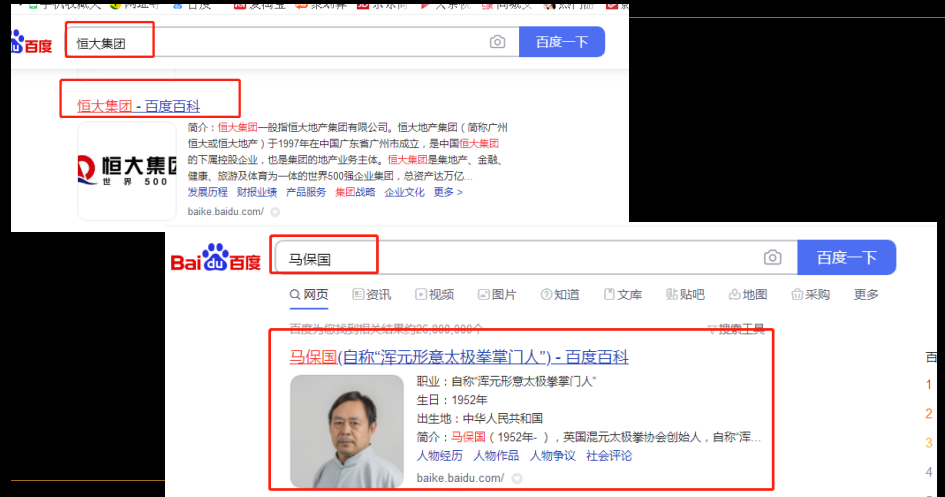Image resolution: width=945 pixels, height=497 pixels.
Task: Click camera image-search icon in 恒大集团 search bar
Action: point(497,42)
